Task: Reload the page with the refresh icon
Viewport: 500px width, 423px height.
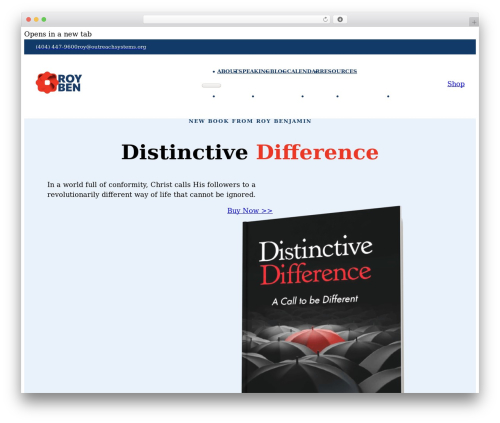Action: pos(325,20)
